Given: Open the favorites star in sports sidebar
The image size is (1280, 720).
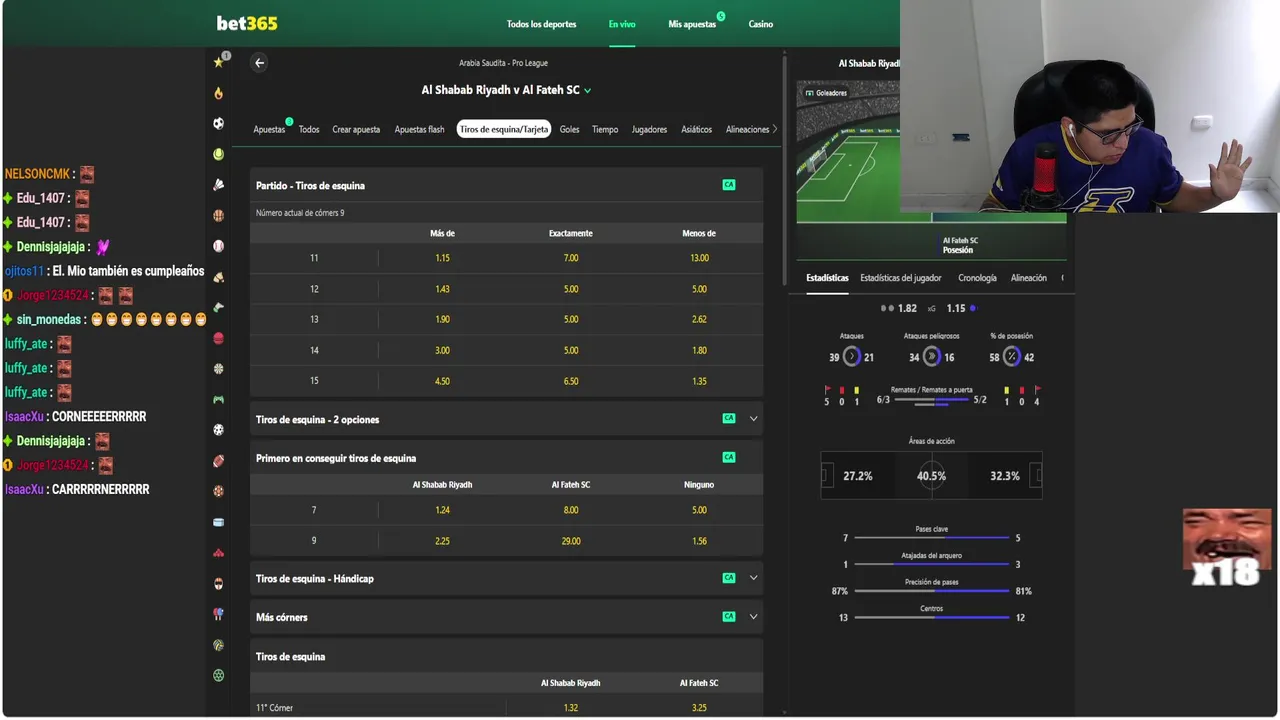Looking at the screenshot, I should point(218,62).
